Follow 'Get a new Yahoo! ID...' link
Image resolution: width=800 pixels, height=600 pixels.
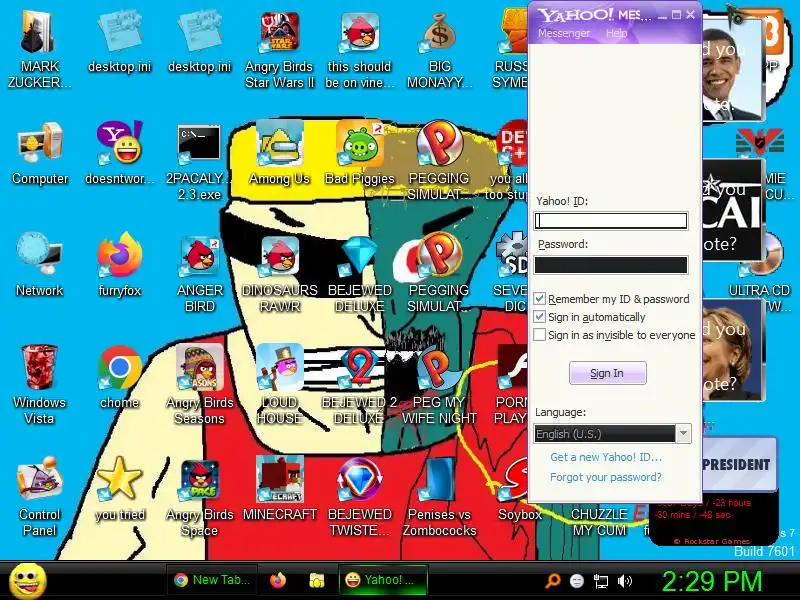tap(606, 457)
